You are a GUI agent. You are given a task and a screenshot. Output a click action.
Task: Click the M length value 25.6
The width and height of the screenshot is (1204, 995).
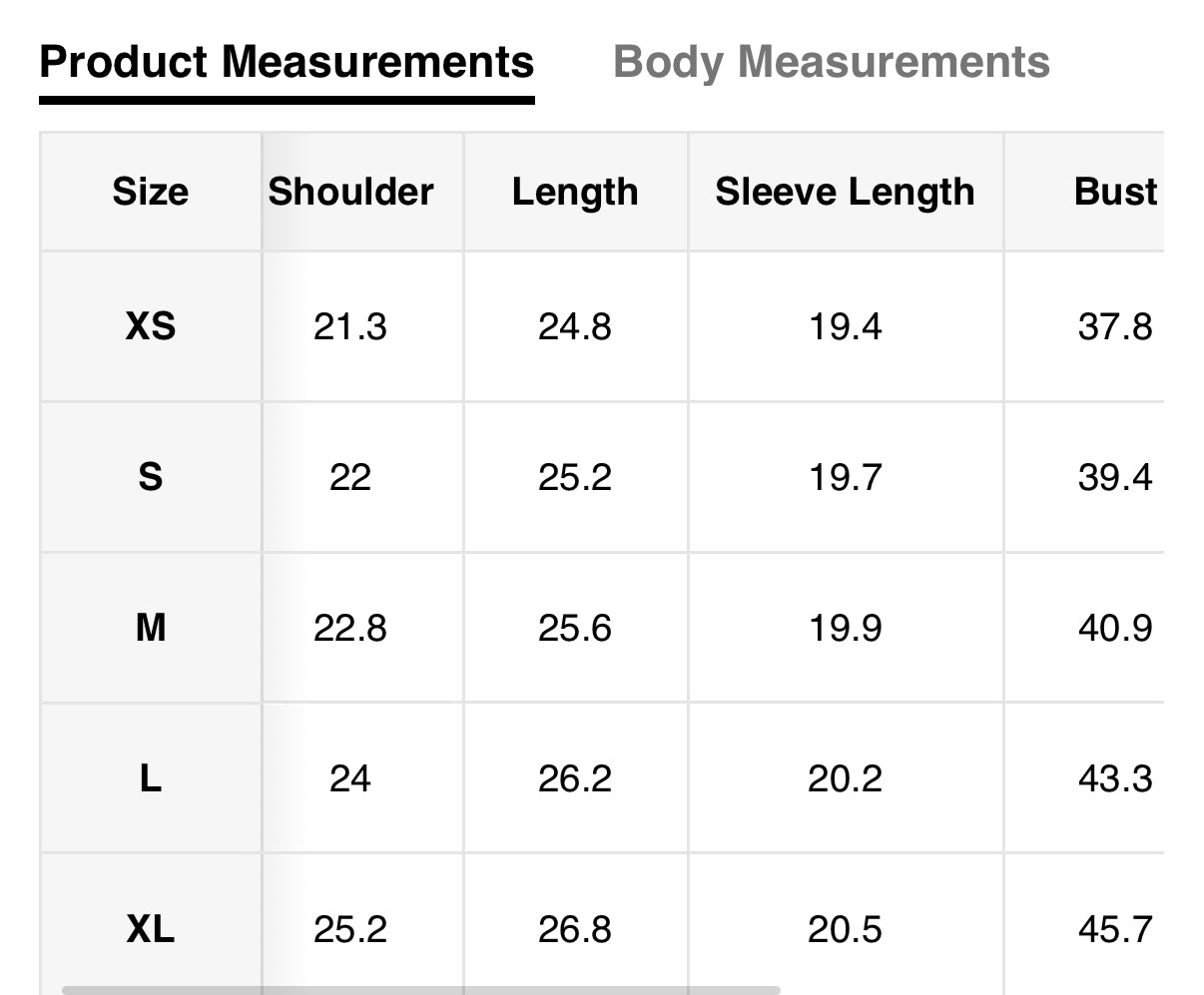click(x=575, y=628)
